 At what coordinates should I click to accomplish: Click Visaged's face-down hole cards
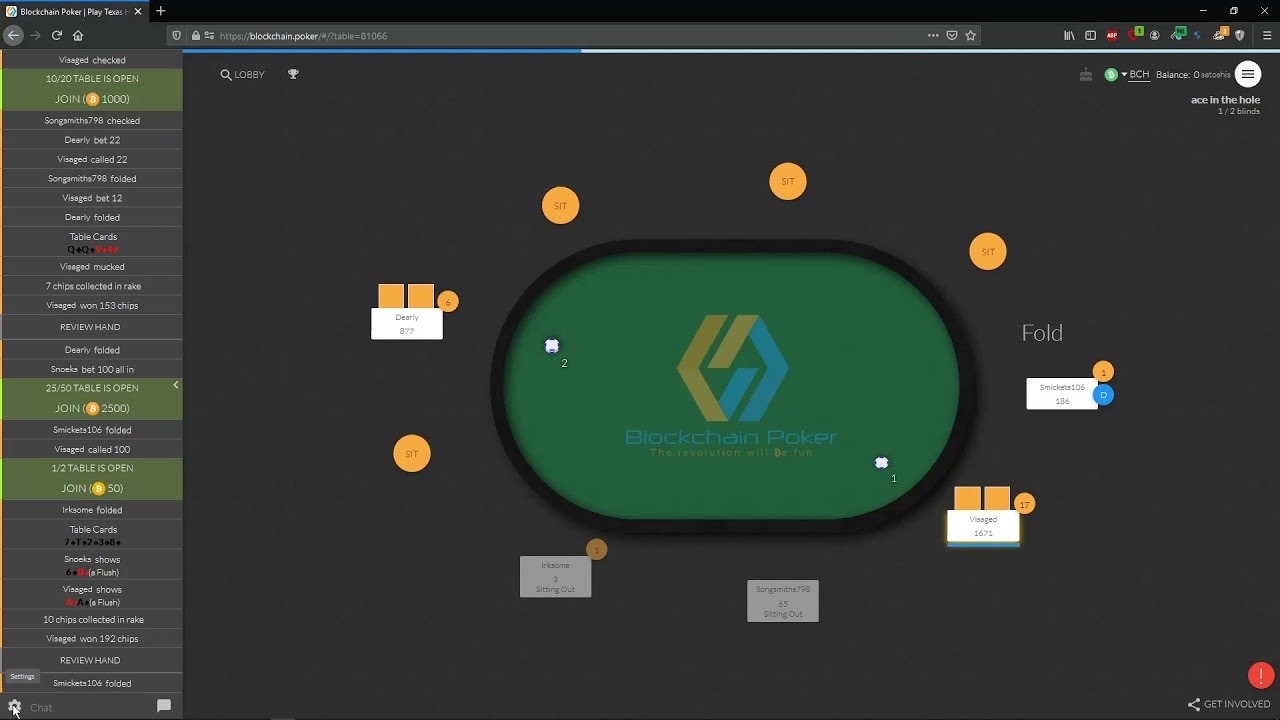(x=982, y=499)
